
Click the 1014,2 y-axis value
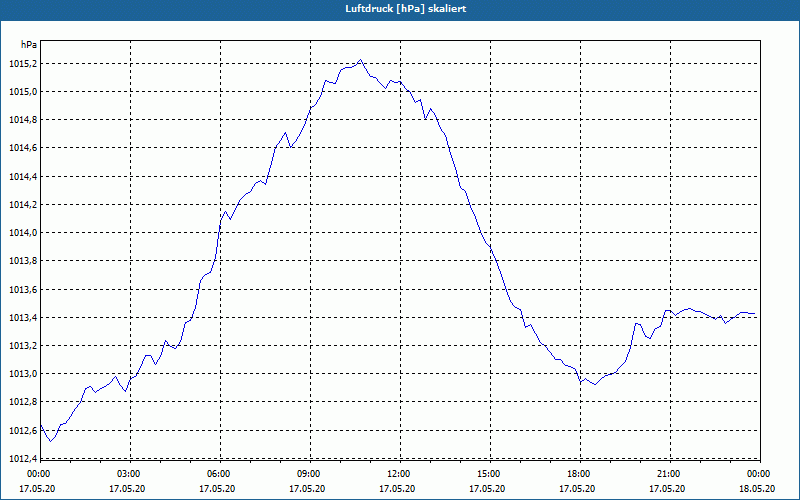click(x=22, y=205)
